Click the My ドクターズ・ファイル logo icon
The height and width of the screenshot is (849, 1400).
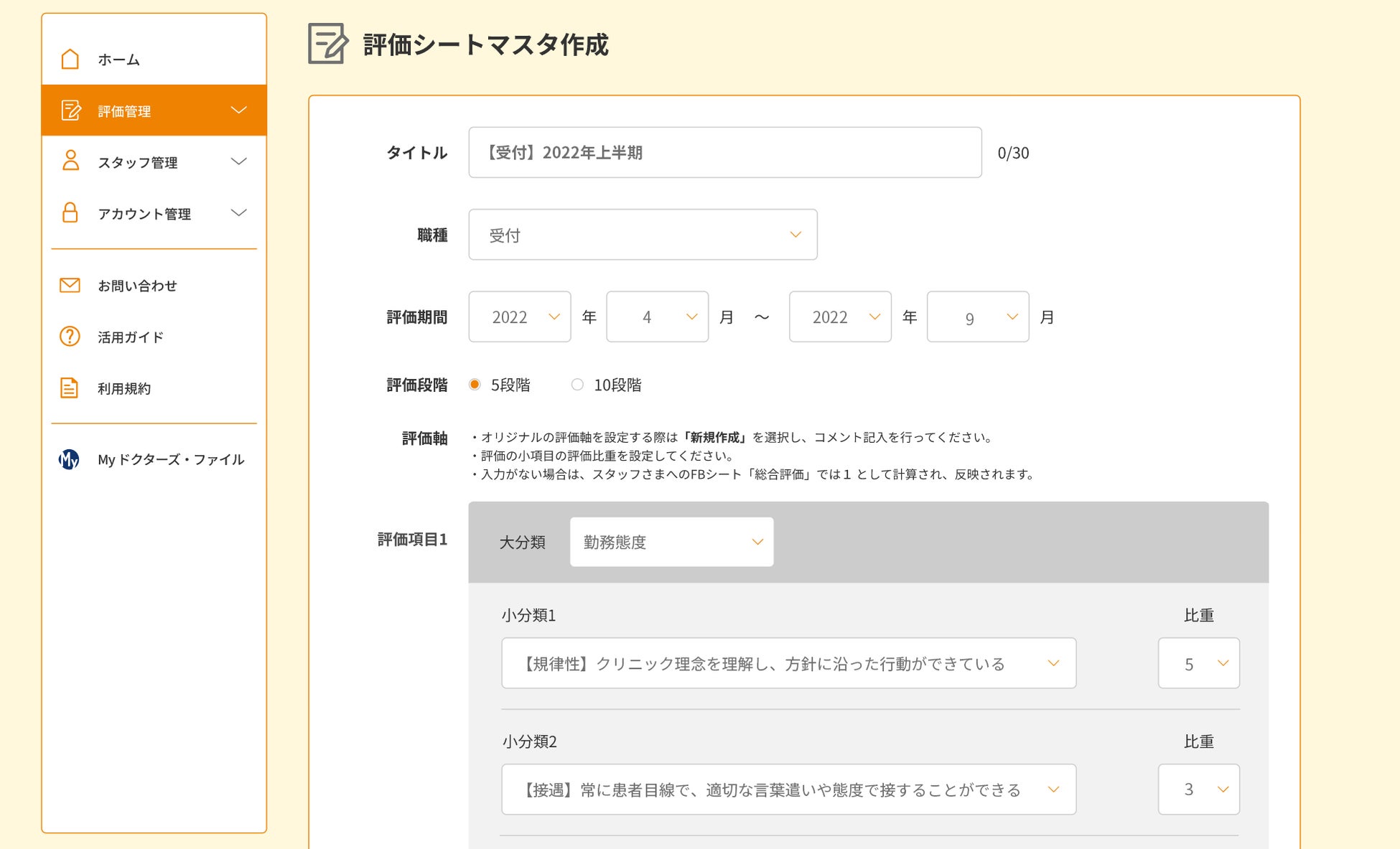pyautogui.click(x=69, y=459)
